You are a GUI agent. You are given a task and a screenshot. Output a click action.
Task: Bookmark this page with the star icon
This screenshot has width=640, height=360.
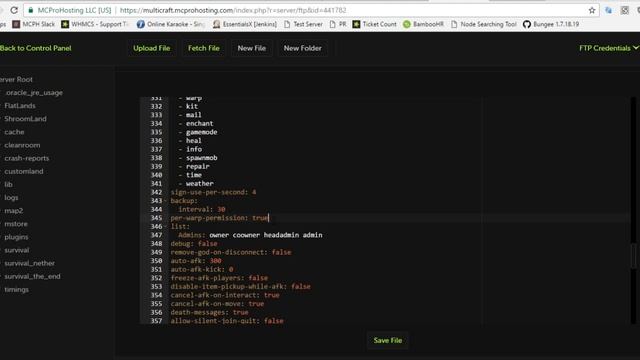click(x=592, y=10)
